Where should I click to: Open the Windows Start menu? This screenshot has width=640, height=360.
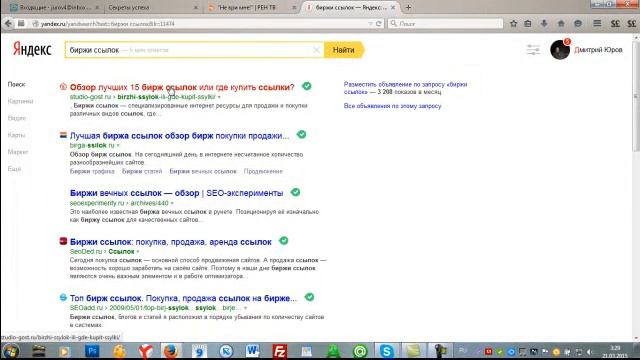[11, 351]
